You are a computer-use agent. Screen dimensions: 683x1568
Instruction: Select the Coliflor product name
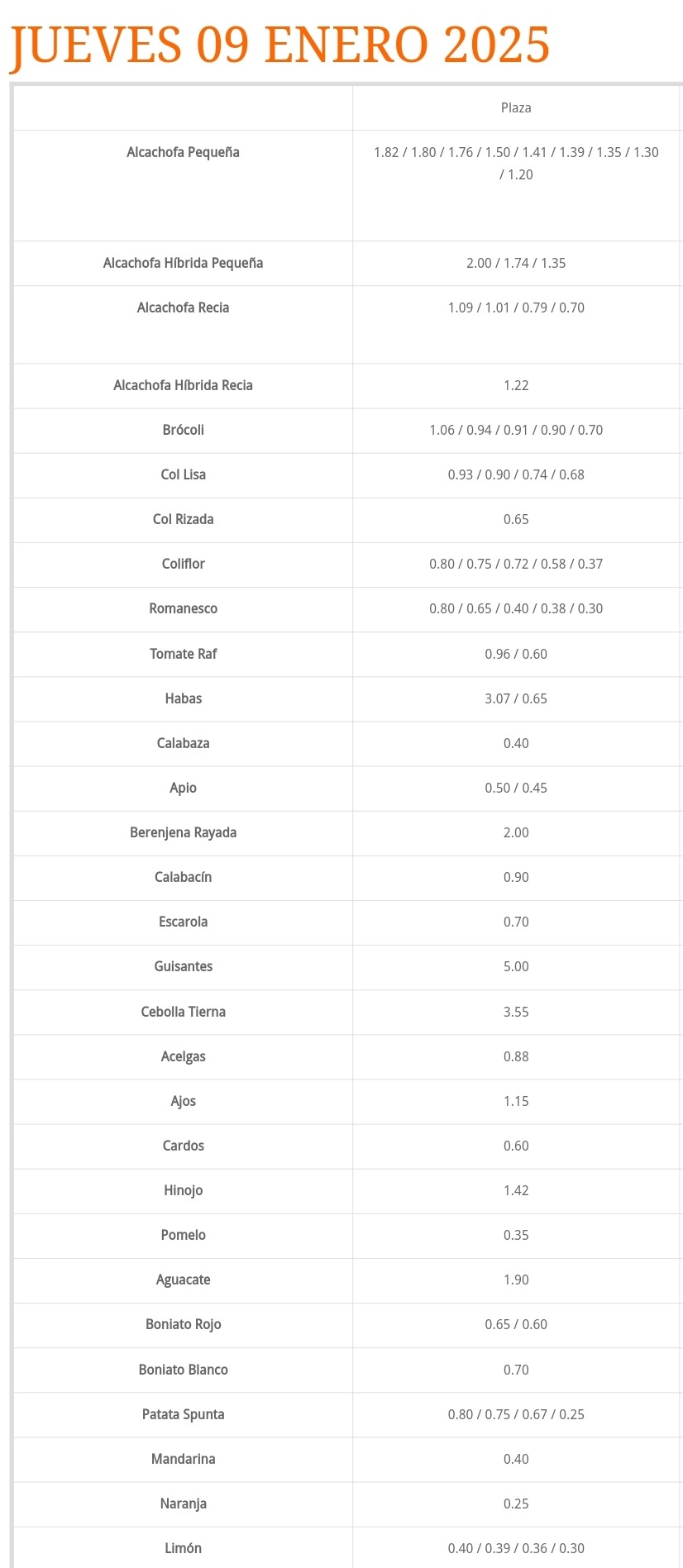click(x=184, y=565)
